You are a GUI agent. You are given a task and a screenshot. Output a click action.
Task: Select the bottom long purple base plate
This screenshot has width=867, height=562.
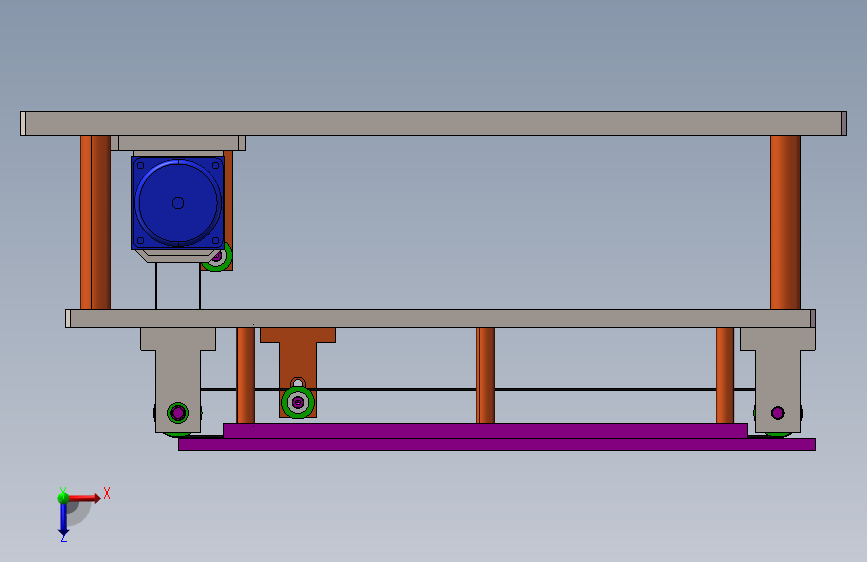pyautogui.click(x=497, y=444)
